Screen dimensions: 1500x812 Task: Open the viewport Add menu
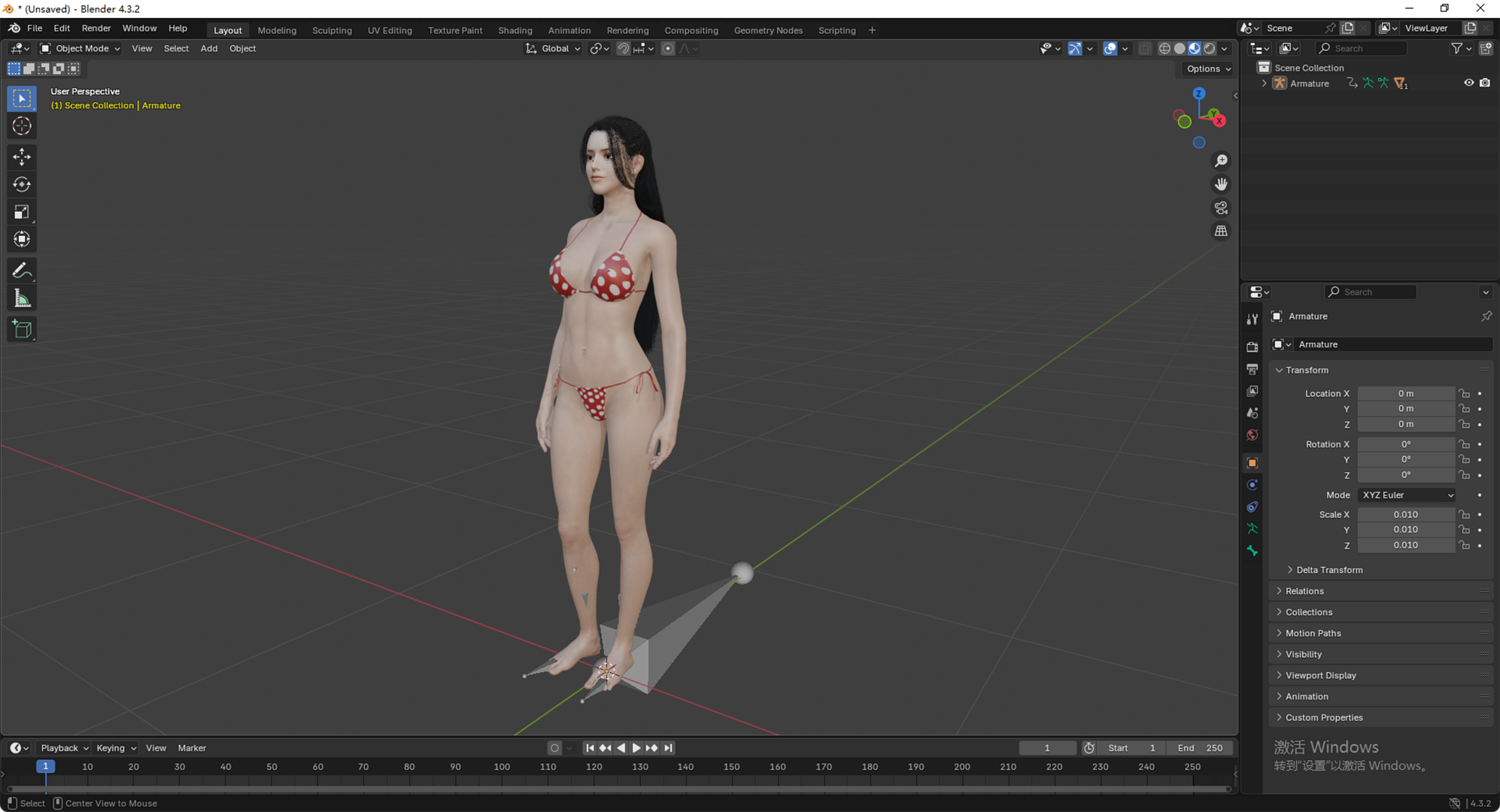coord(209,48)
